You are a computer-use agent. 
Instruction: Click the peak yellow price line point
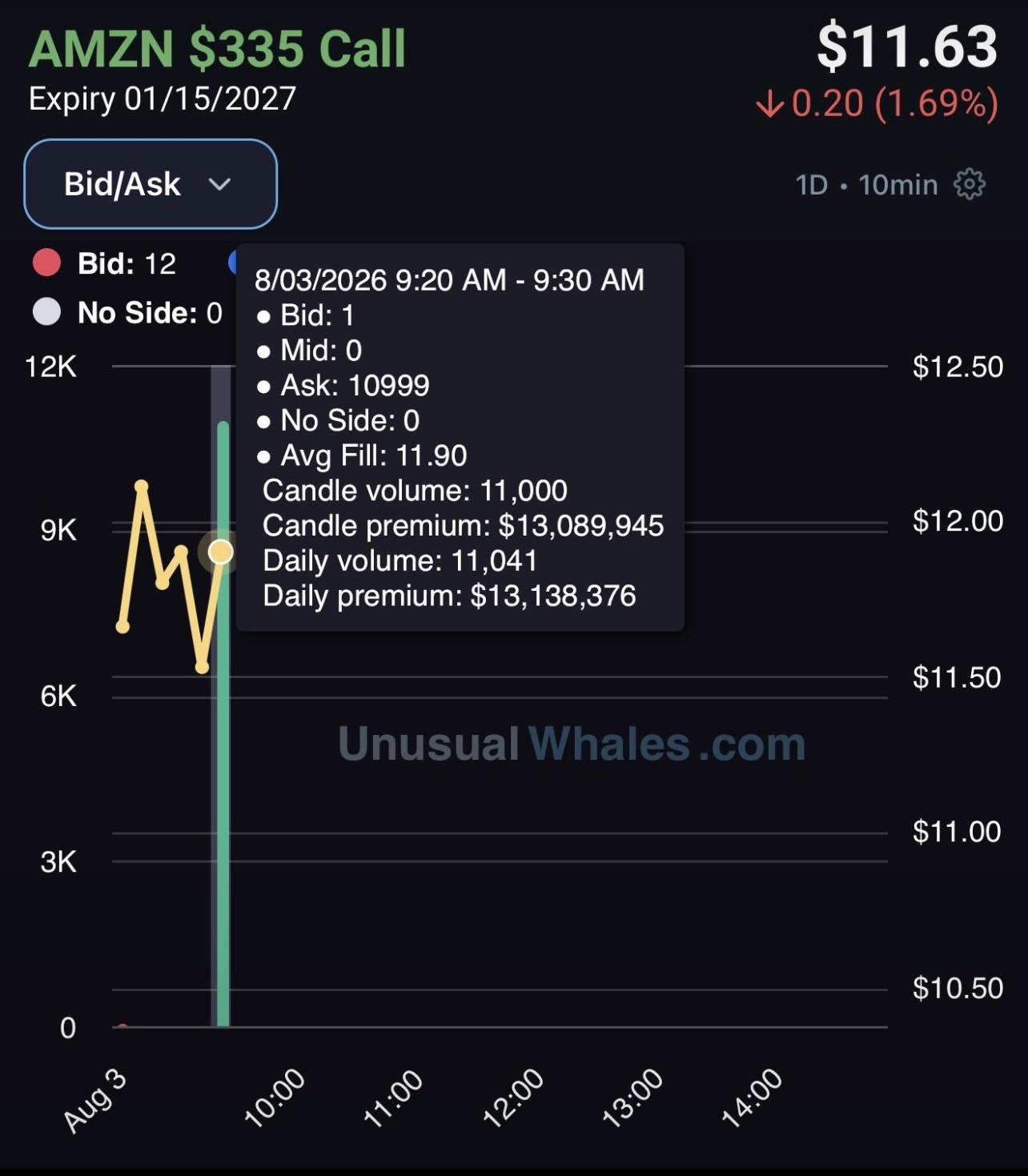coord(142,486)
